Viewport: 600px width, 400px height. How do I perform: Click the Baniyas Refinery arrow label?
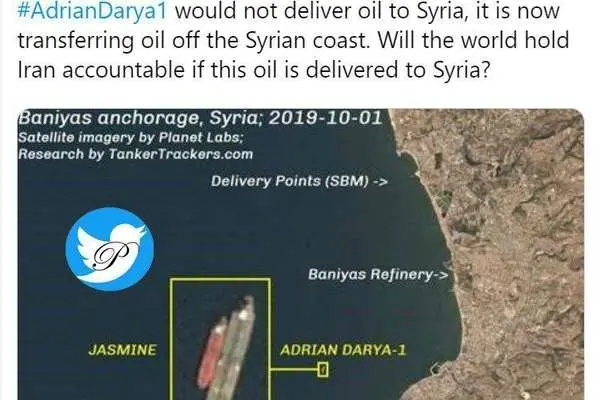pyautogui.click(x=378, y=274)
